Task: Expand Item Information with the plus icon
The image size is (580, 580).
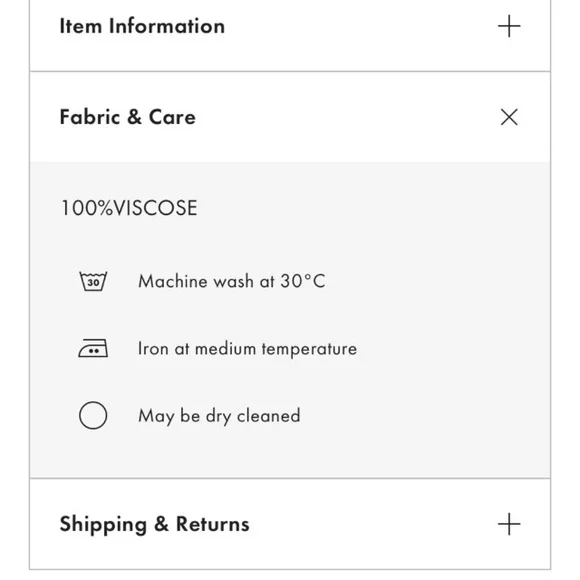Action: [509, 26]
